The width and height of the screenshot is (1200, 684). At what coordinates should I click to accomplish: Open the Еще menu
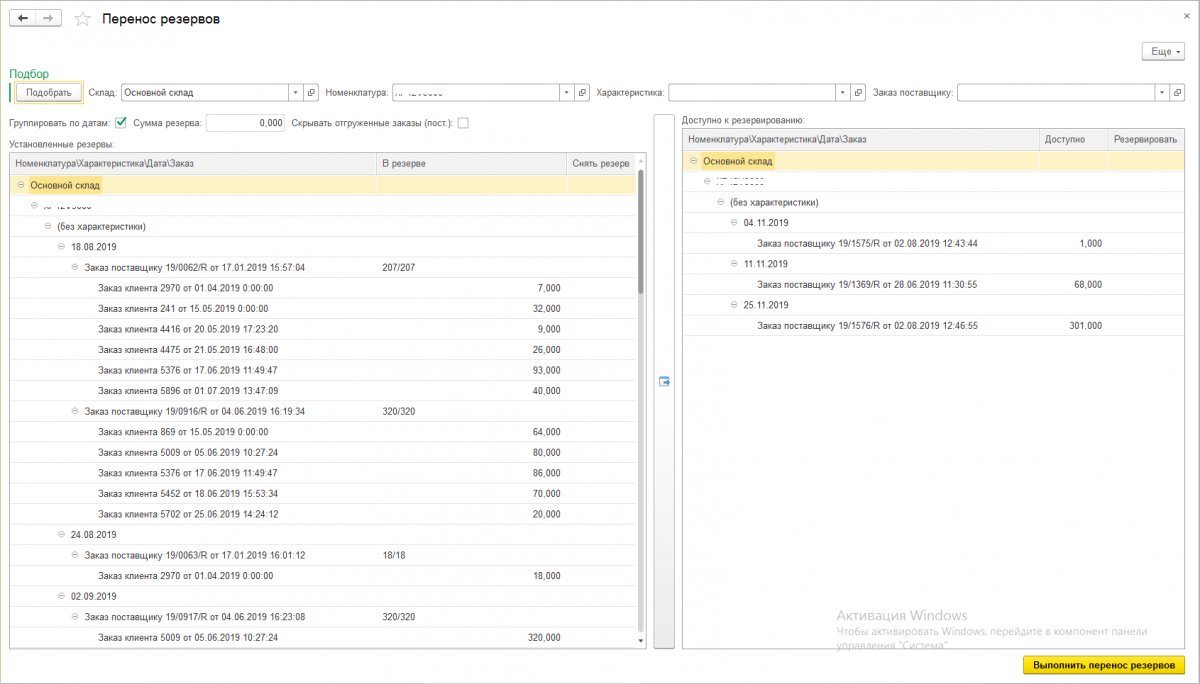[1163, 51]
